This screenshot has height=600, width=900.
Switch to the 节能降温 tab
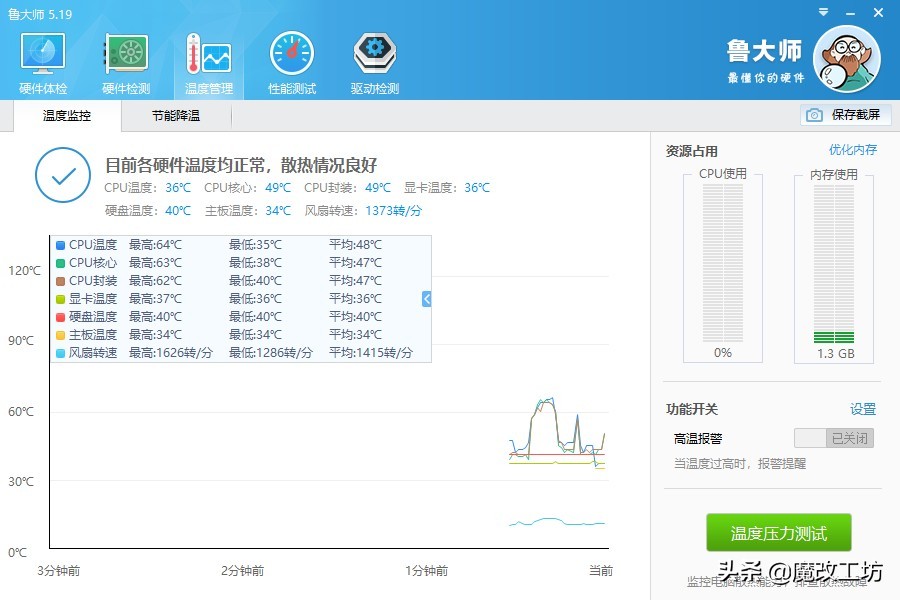177,116
